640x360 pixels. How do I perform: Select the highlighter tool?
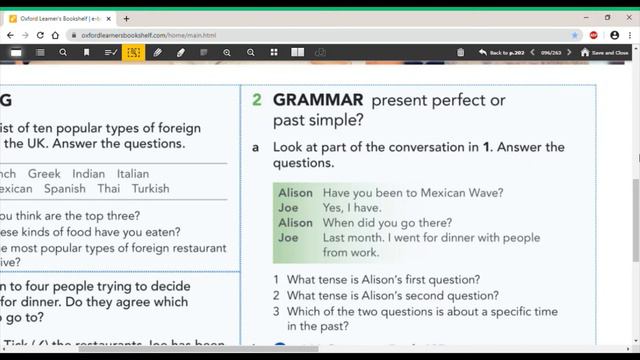pyautogui.click(x=181, y=52)
